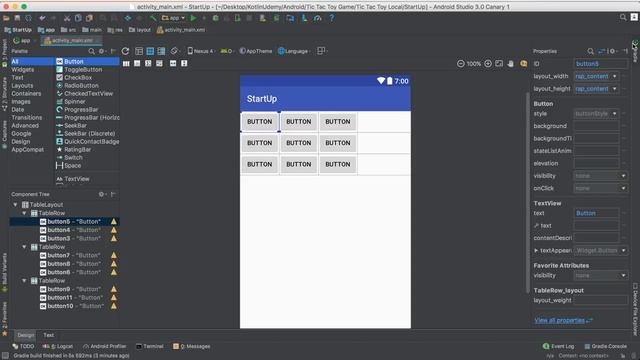Search in the Properties panel
Viewport: 640px width, 360px height.
tap(590, 51)
